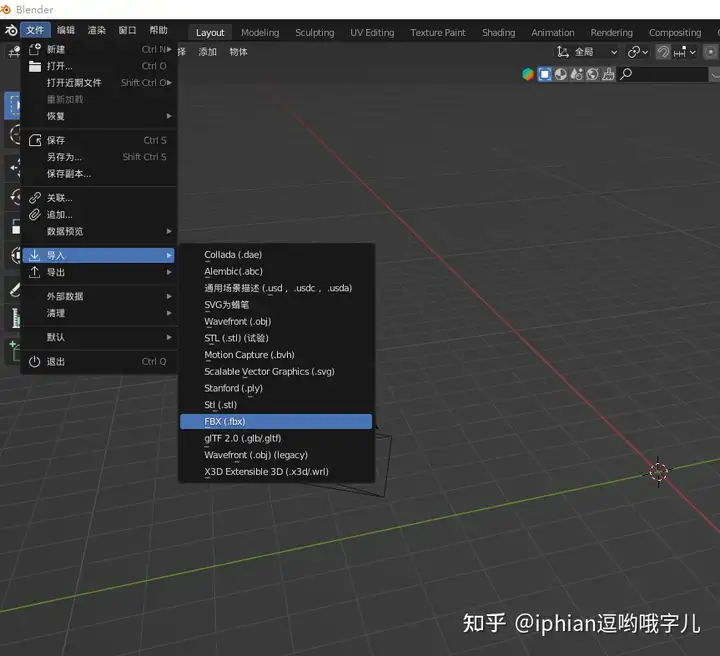The width and height of the screenshot is (720, 656).
Task: Select the globe icon in header
Action: pyautogui.click(x=592, y=74)
